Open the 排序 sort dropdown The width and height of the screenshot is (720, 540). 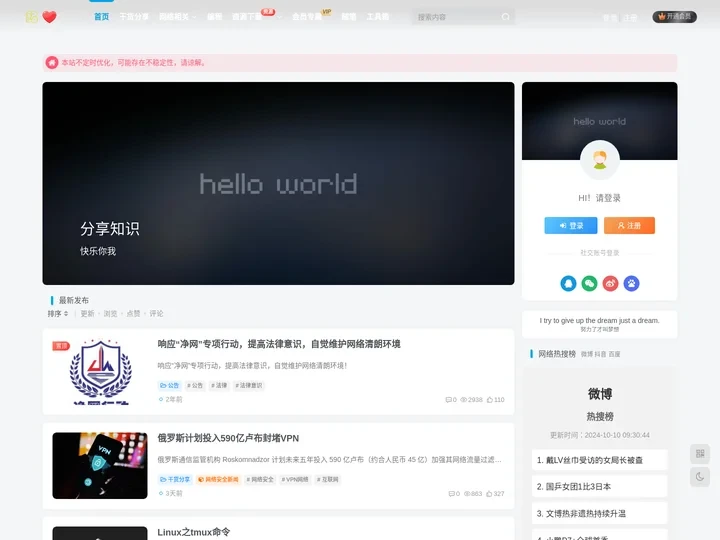[x=58, y=314]
